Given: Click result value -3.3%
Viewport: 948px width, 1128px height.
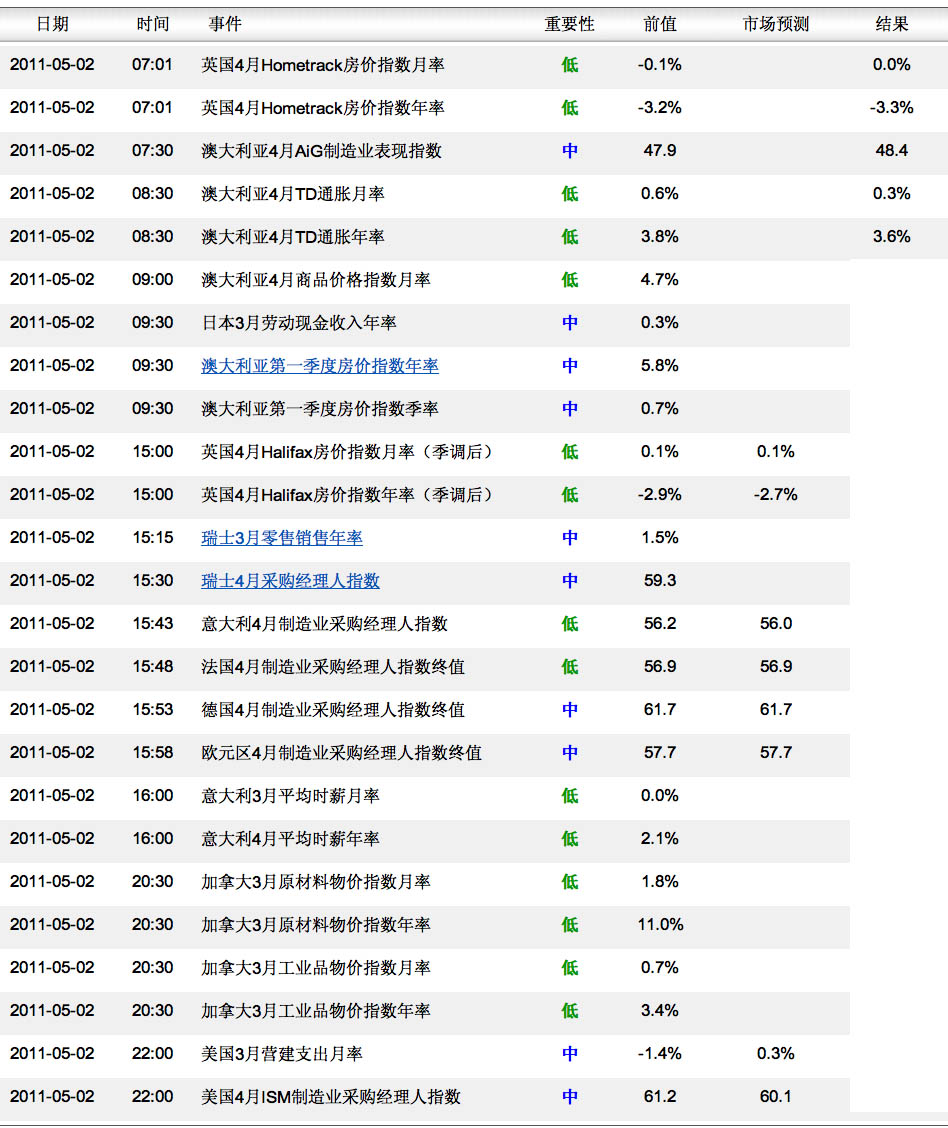Looking at the screenshot, I should coord(892,108).
